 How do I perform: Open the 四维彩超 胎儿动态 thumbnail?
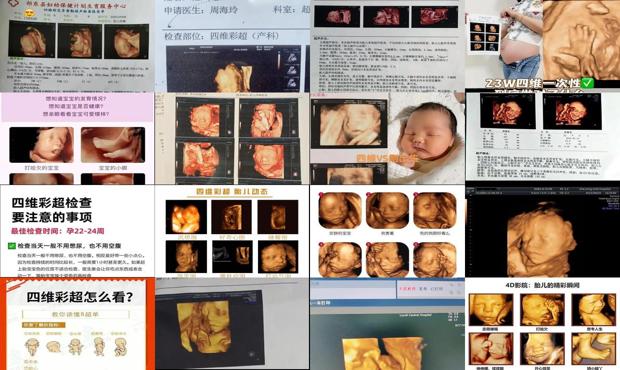[232, 231]
